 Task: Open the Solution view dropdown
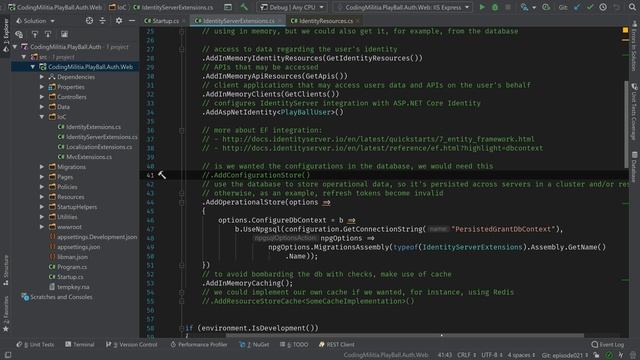coord(36,20)
